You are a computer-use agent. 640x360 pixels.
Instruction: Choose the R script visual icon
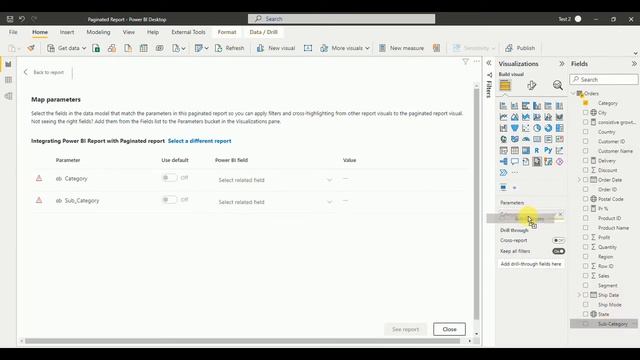click(537, 151)
